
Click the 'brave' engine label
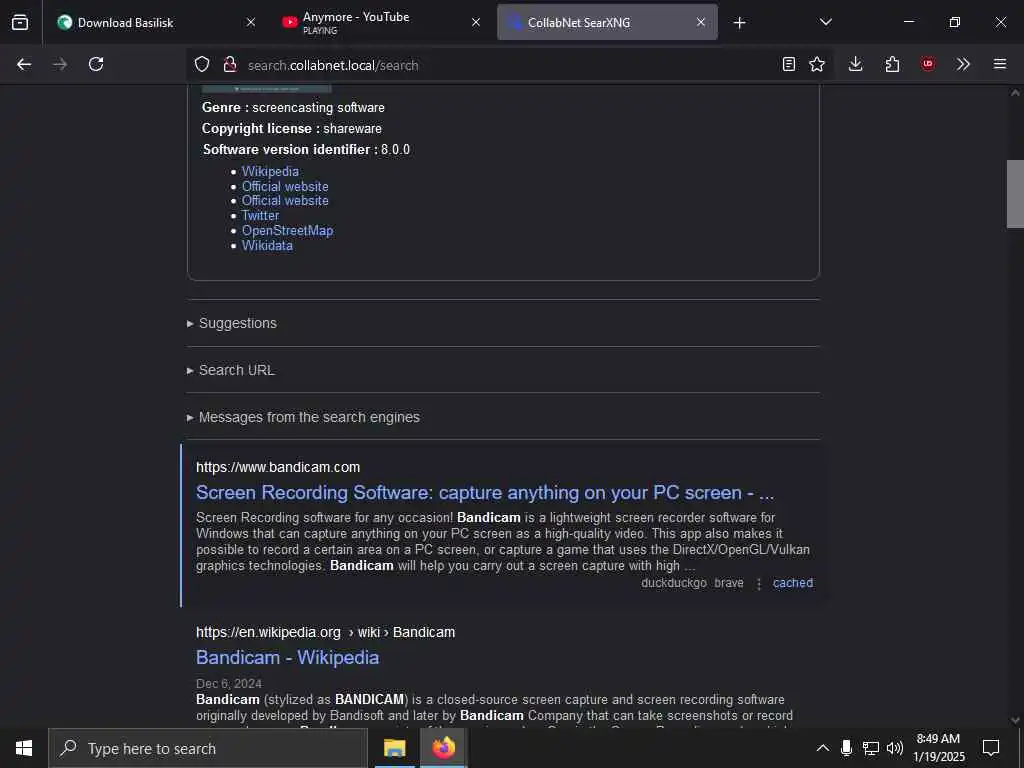click(729, 583)
